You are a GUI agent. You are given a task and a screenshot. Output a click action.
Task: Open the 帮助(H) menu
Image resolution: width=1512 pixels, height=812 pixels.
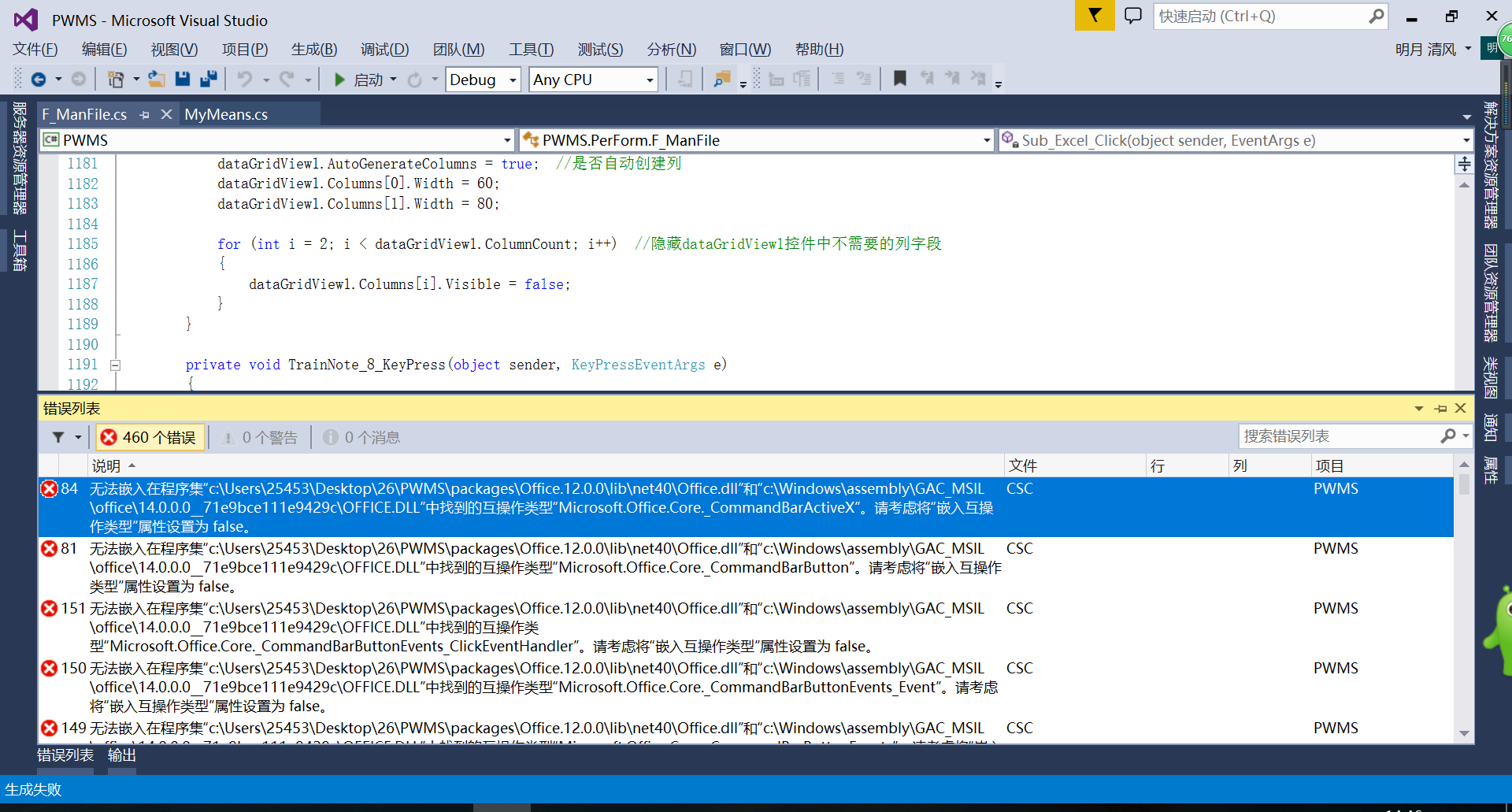[819, 50]
